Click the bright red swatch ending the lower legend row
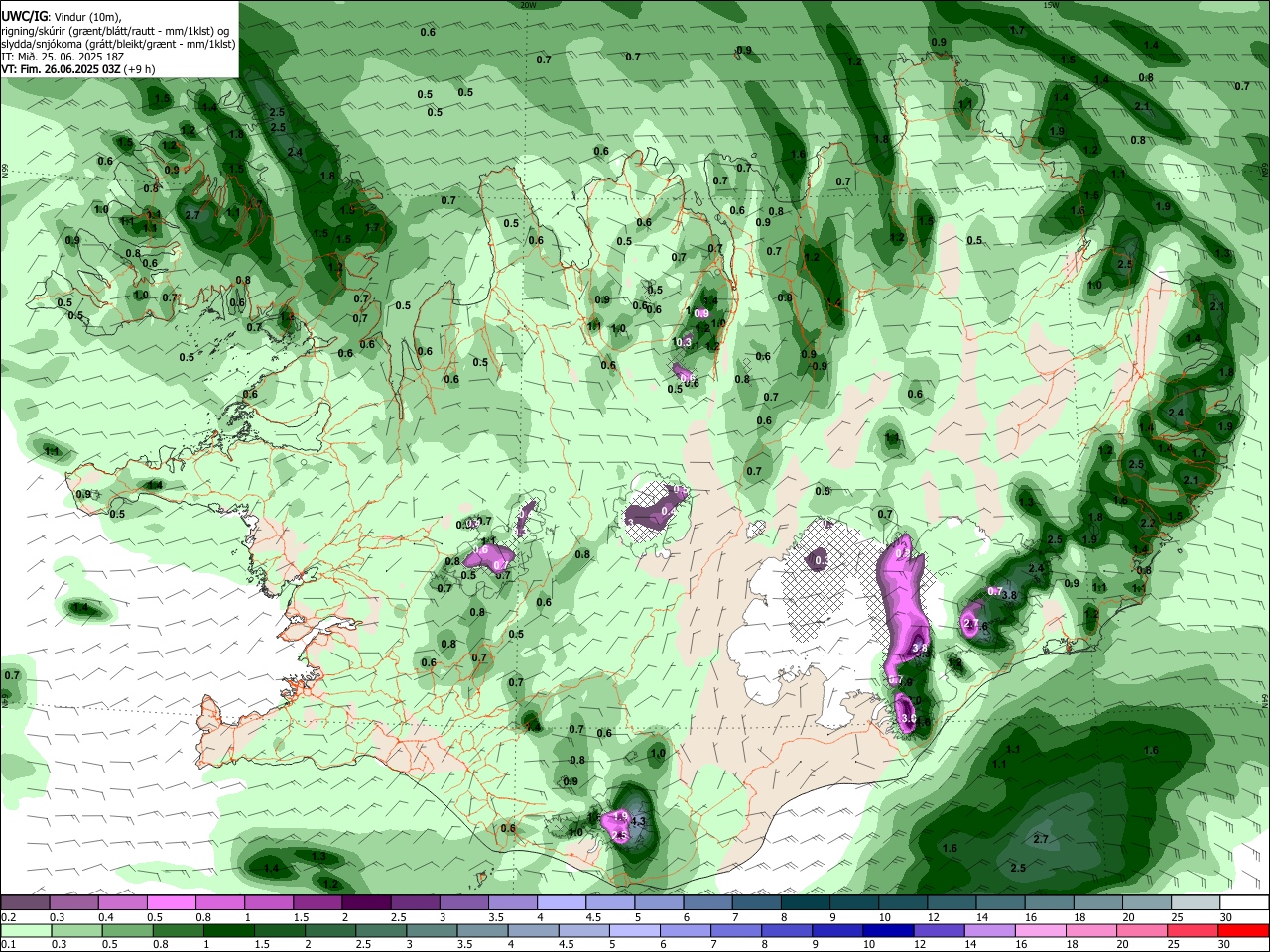 [x=1244, y=930]
